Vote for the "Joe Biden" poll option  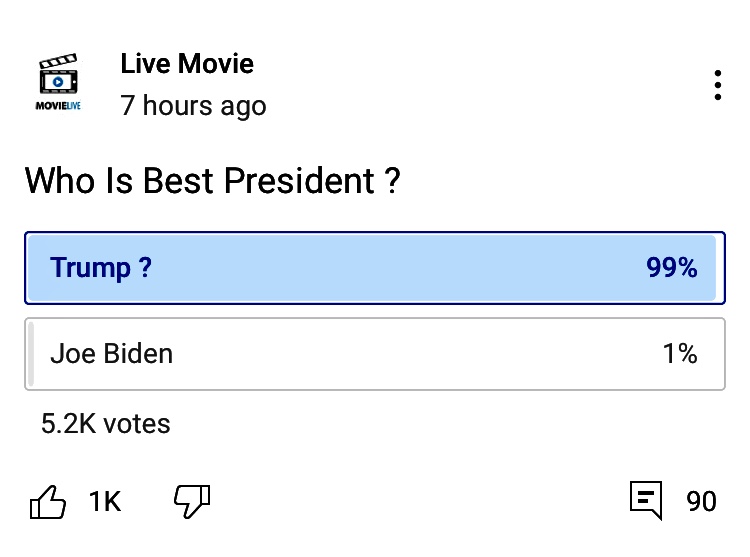(x=374, y=354)
